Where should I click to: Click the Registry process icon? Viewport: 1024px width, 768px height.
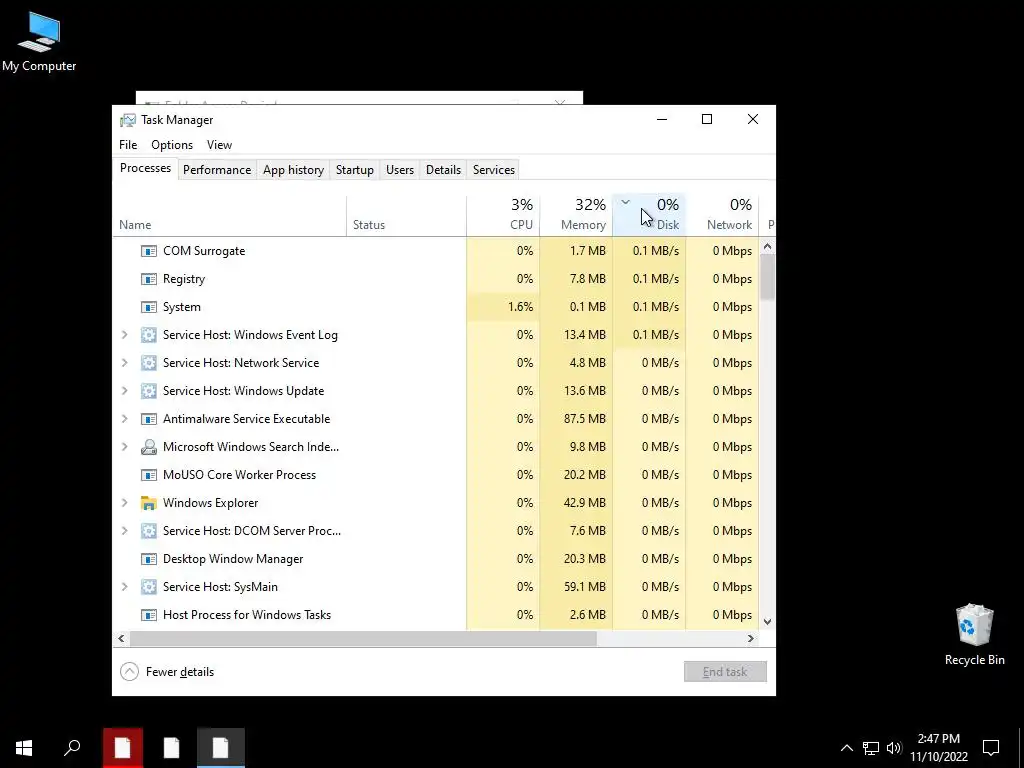coord(149,279)
